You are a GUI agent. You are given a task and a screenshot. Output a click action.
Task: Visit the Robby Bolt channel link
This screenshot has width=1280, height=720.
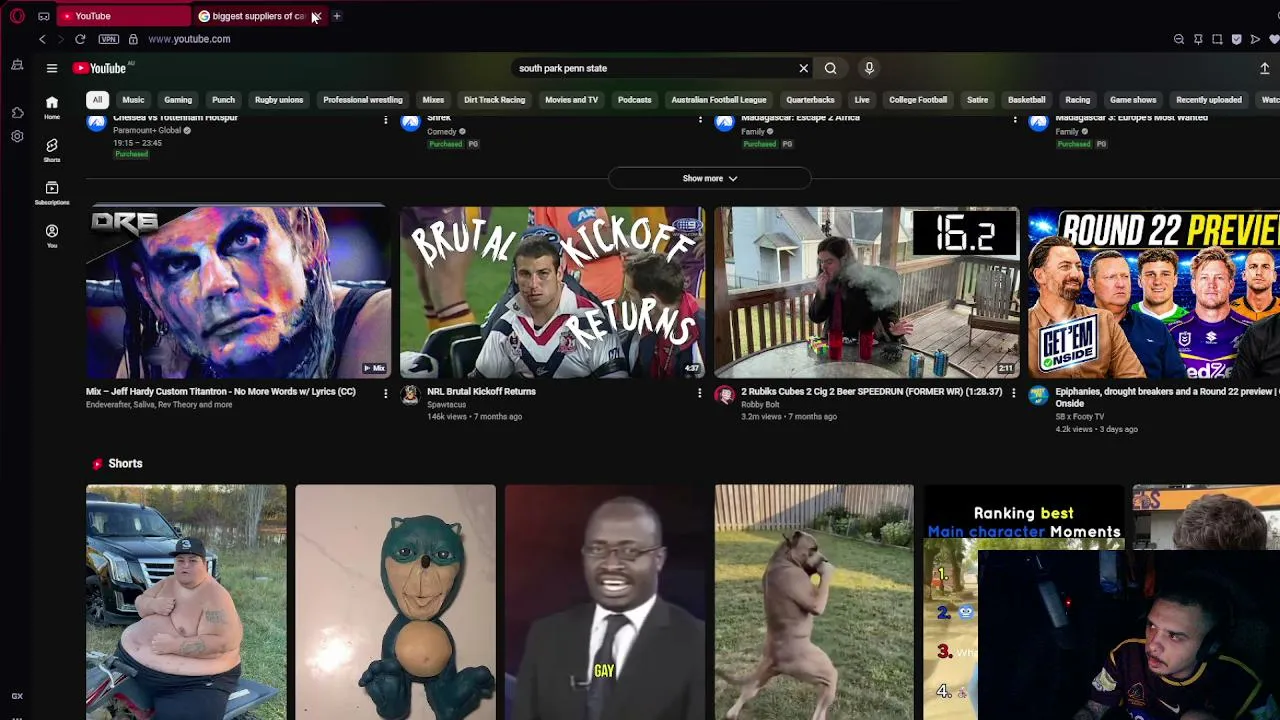tap(760, 405)
